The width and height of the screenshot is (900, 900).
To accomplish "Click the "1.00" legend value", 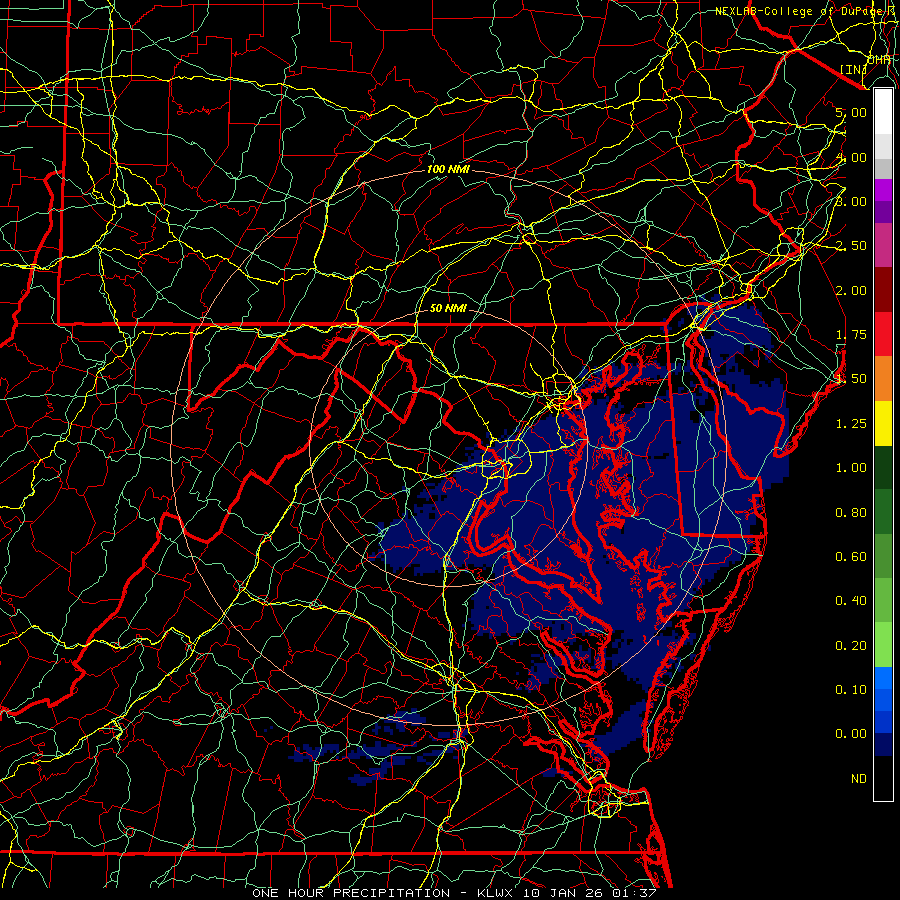I will point(851,468).
